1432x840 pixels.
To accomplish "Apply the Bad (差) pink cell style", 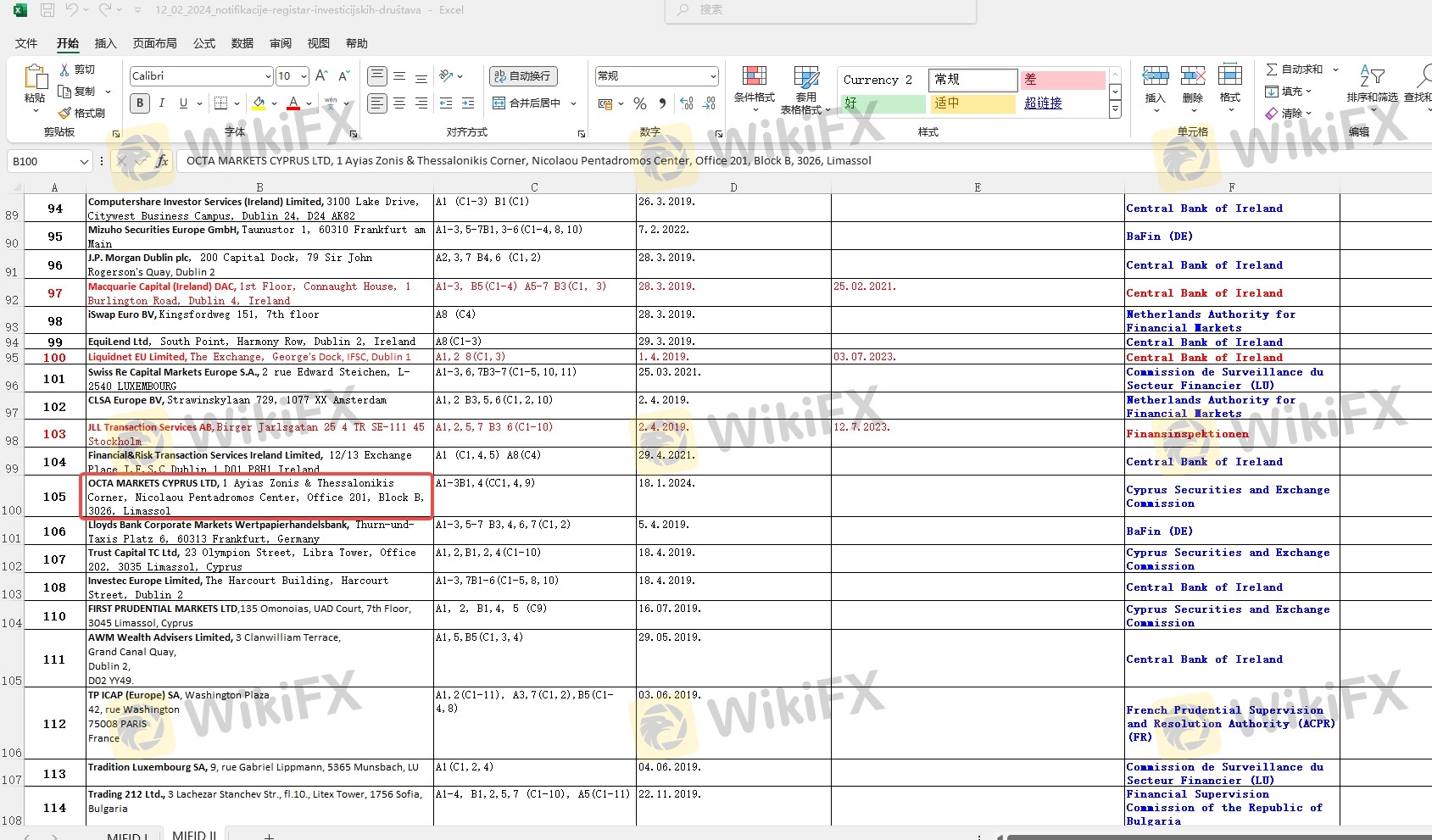I will coord(1062,80).
